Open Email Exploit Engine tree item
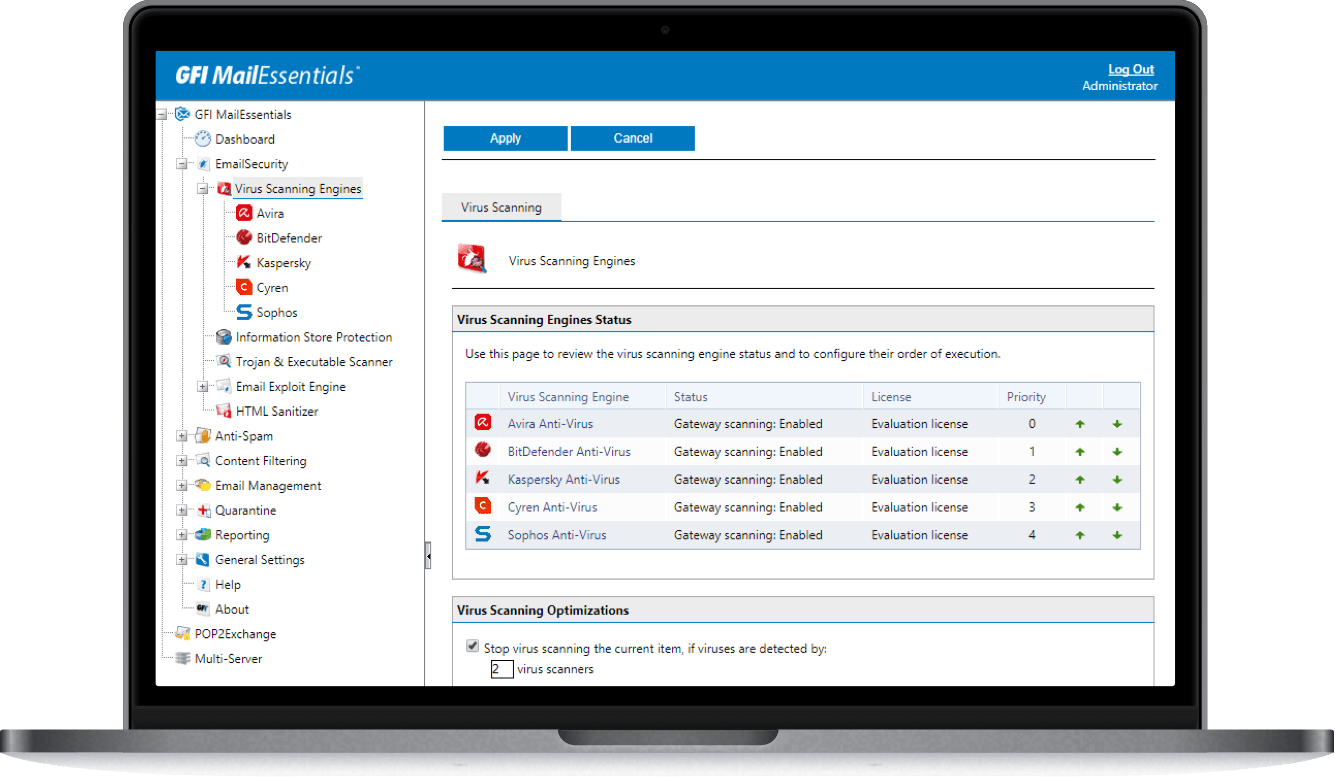1335x777 pixels. 291,386
